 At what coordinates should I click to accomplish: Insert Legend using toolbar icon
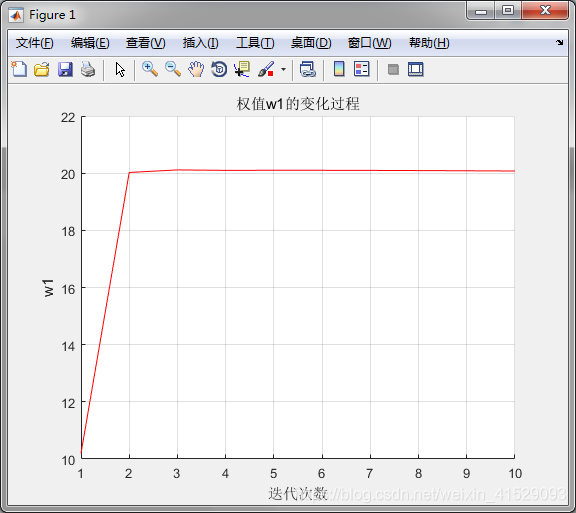[x=361, y=69]
